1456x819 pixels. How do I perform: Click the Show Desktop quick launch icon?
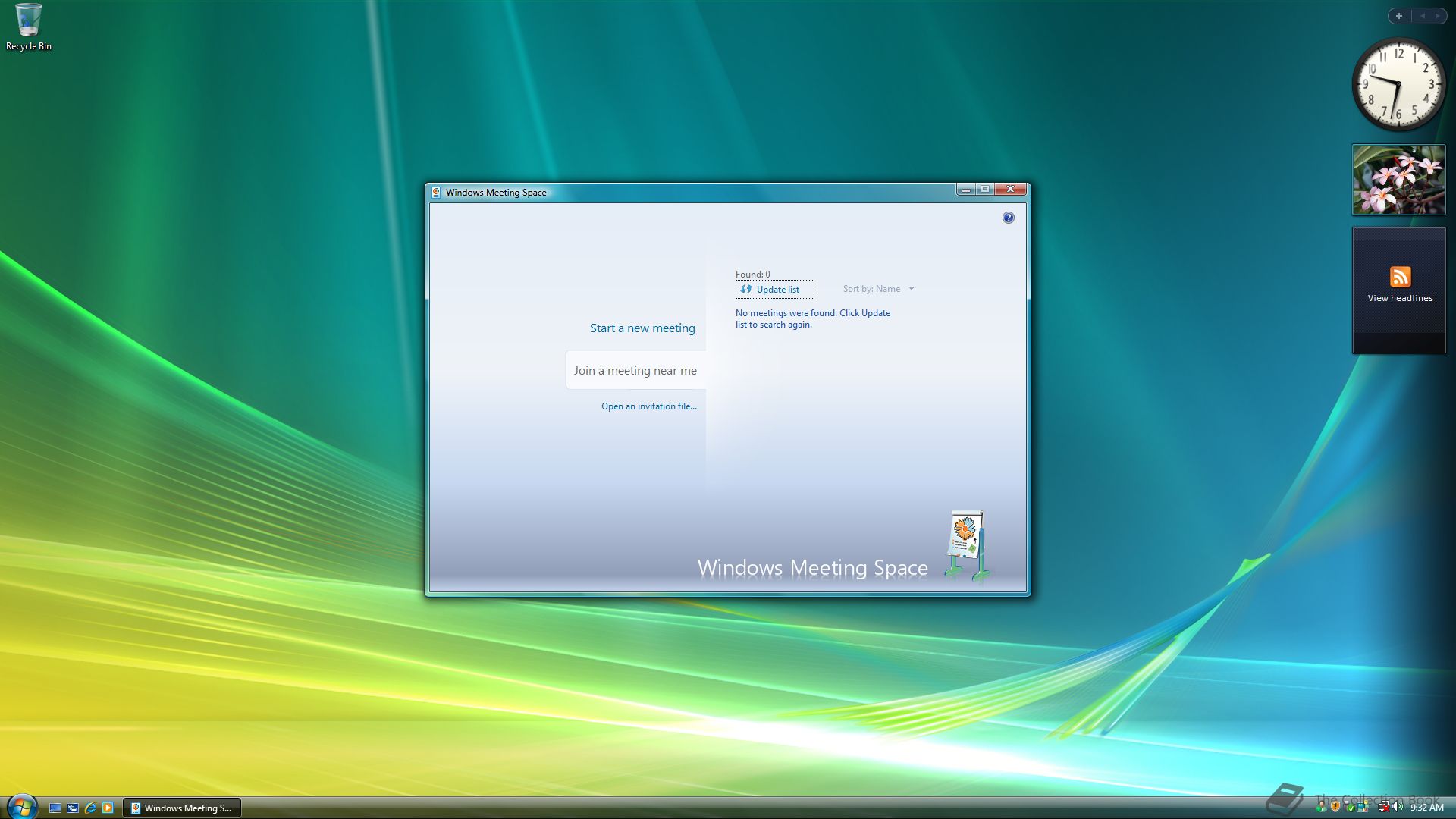(x=55, y=808)
